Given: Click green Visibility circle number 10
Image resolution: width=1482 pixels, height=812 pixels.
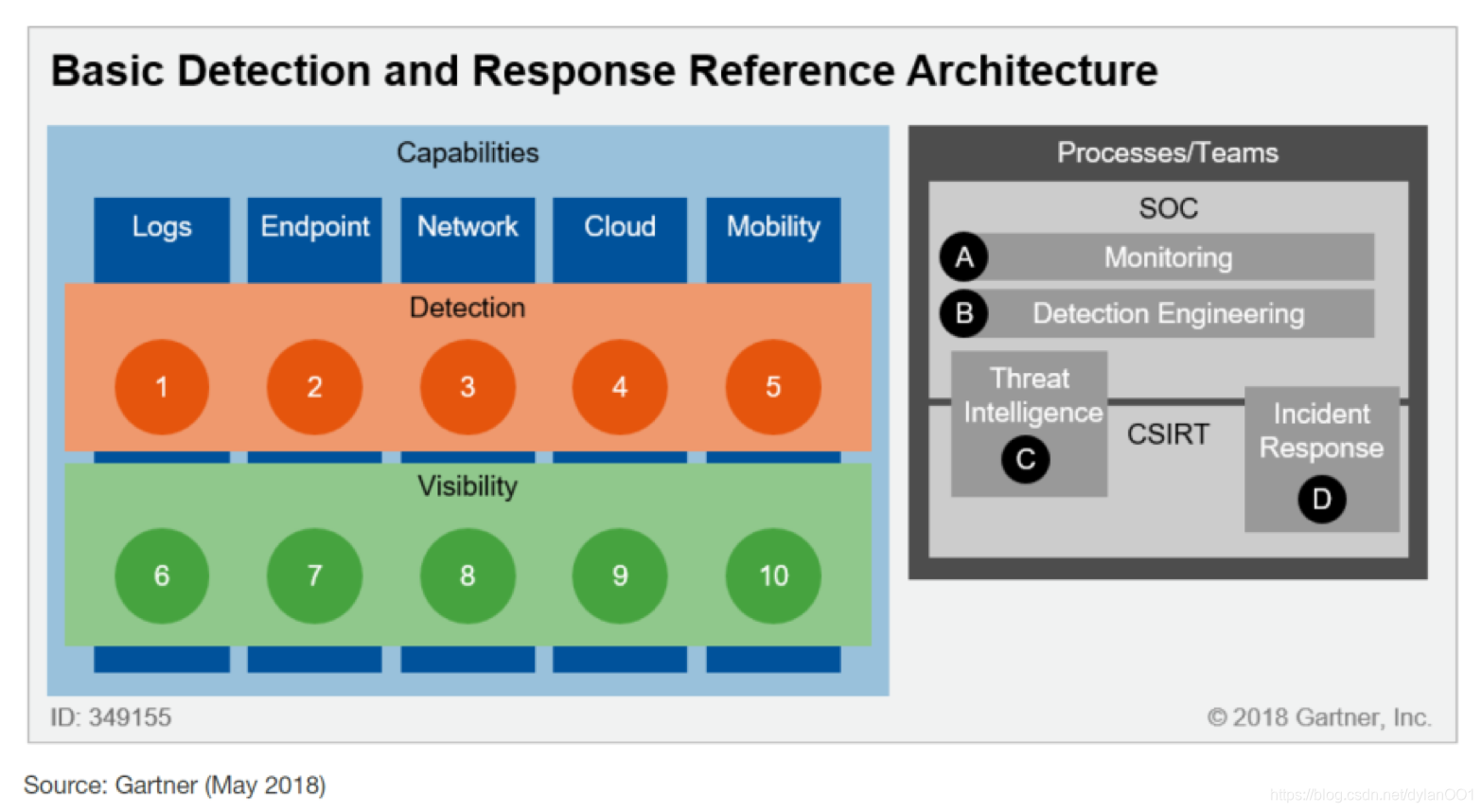Looking at the screenshot, I should [773, 575].
